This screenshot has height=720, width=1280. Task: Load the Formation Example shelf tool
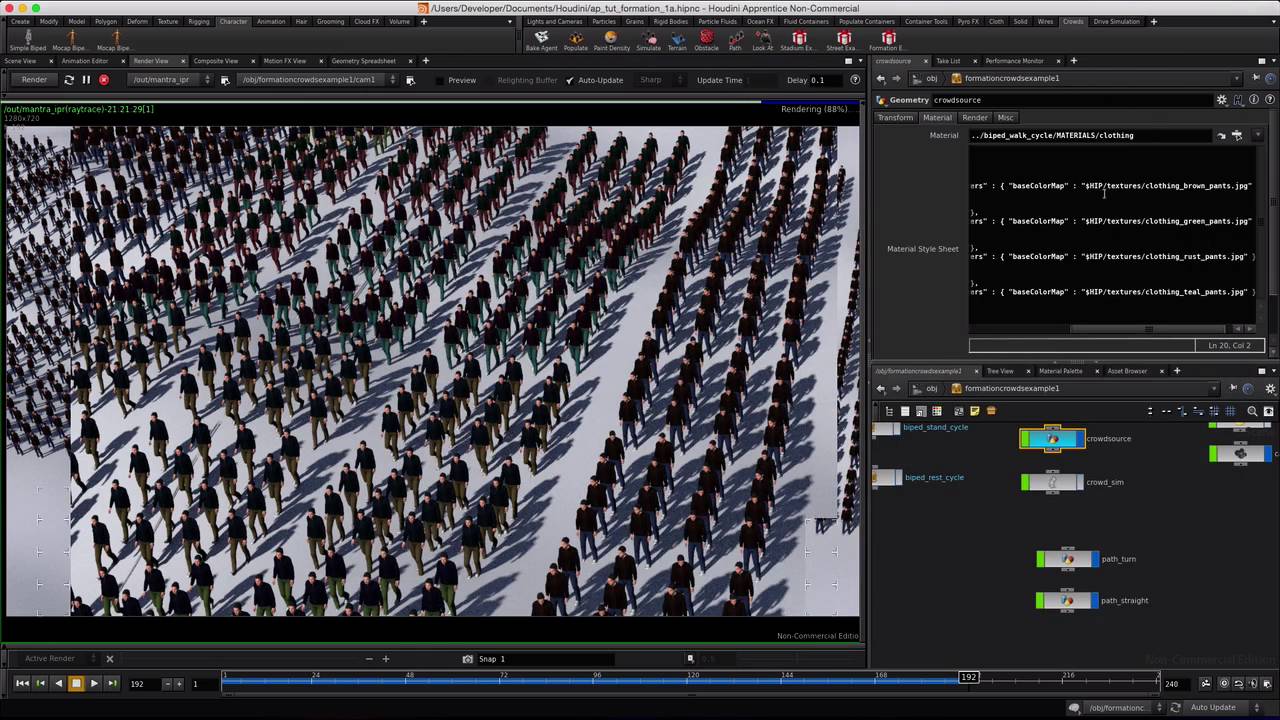(x=888, y=40)
